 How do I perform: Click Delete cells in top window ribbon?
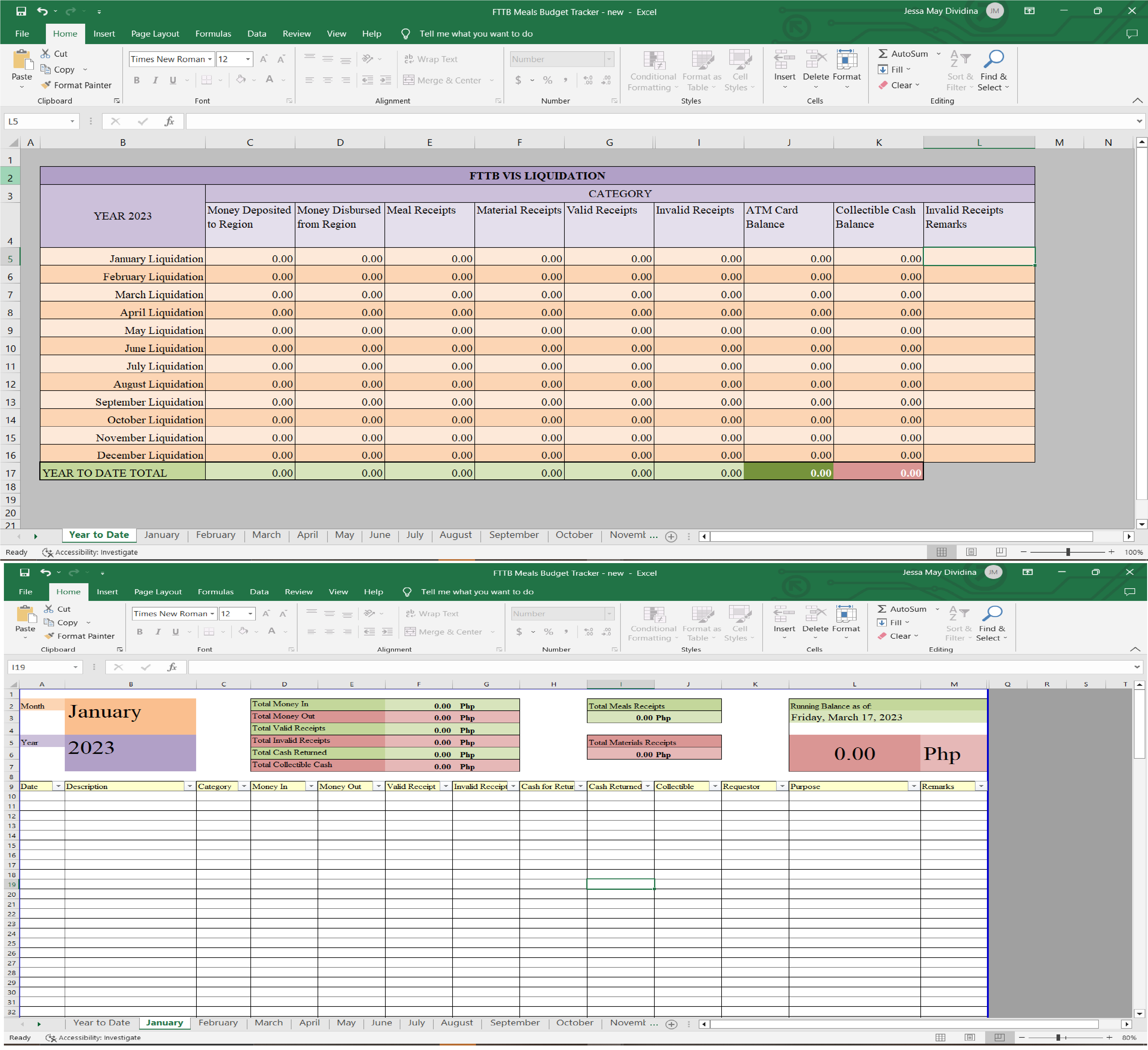pos(815,69)
